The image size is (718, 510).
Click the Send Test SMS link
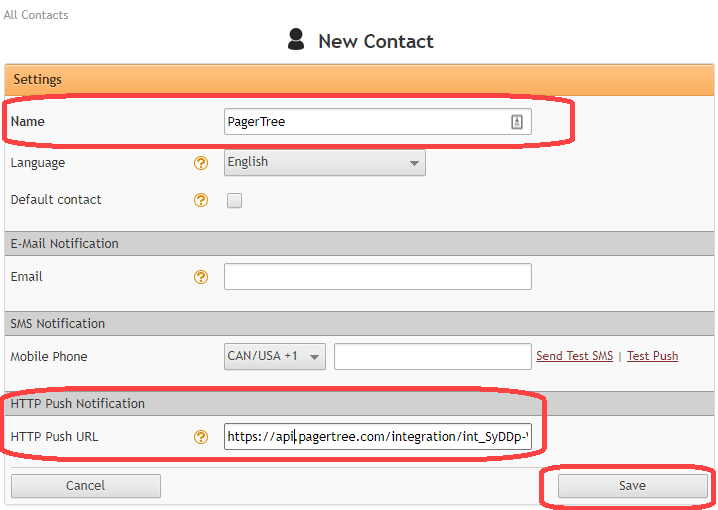574,356
